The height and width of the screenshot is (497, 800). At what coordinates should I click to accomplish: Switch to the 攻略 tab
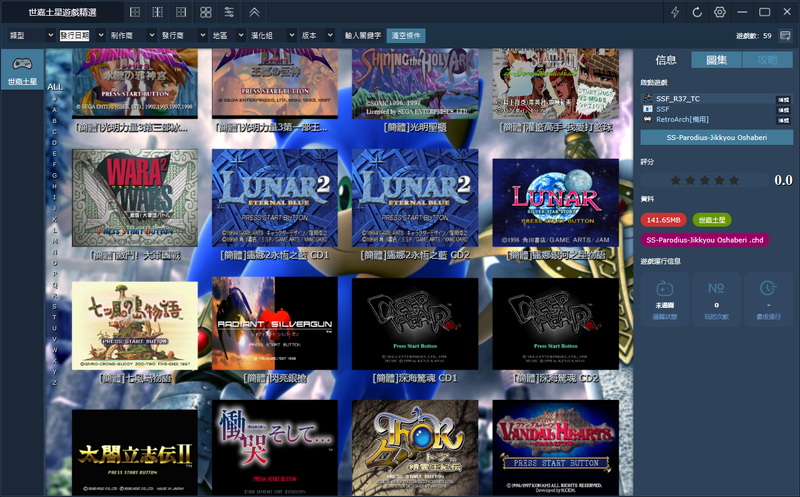767,60
